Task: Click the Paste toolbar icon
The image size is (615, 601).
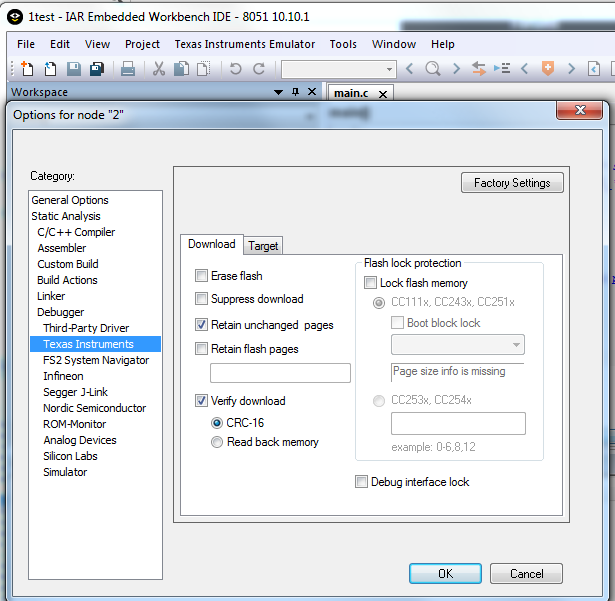Action: [204, 69]
